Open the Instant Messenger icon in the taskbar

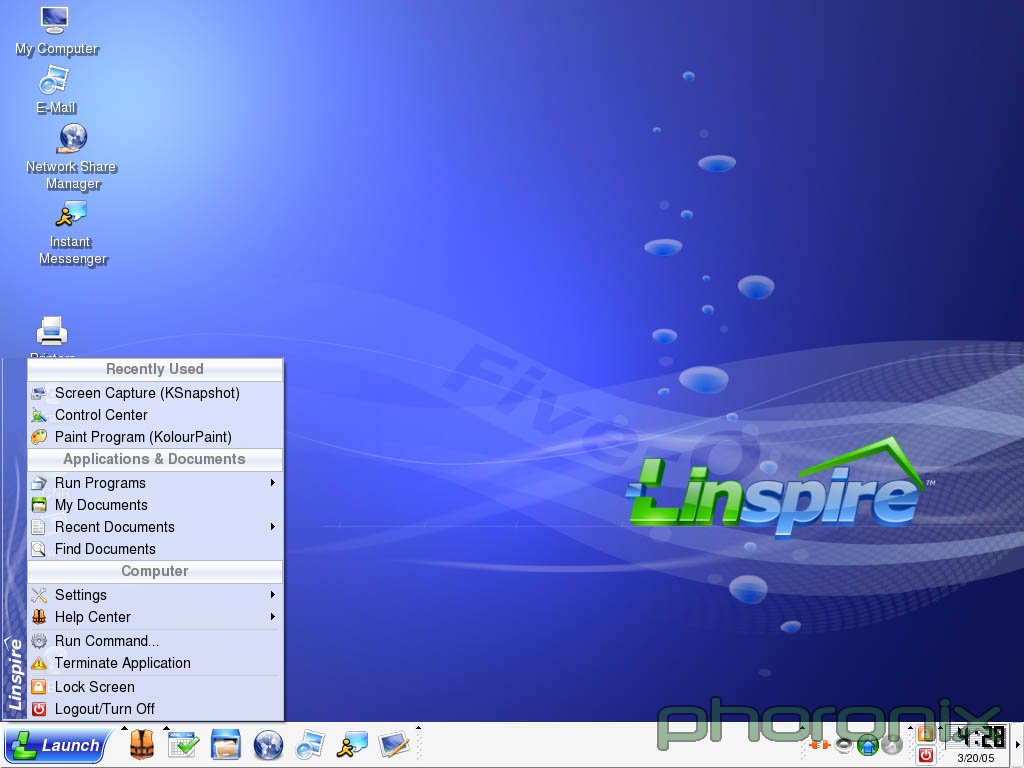pos(352,745)
